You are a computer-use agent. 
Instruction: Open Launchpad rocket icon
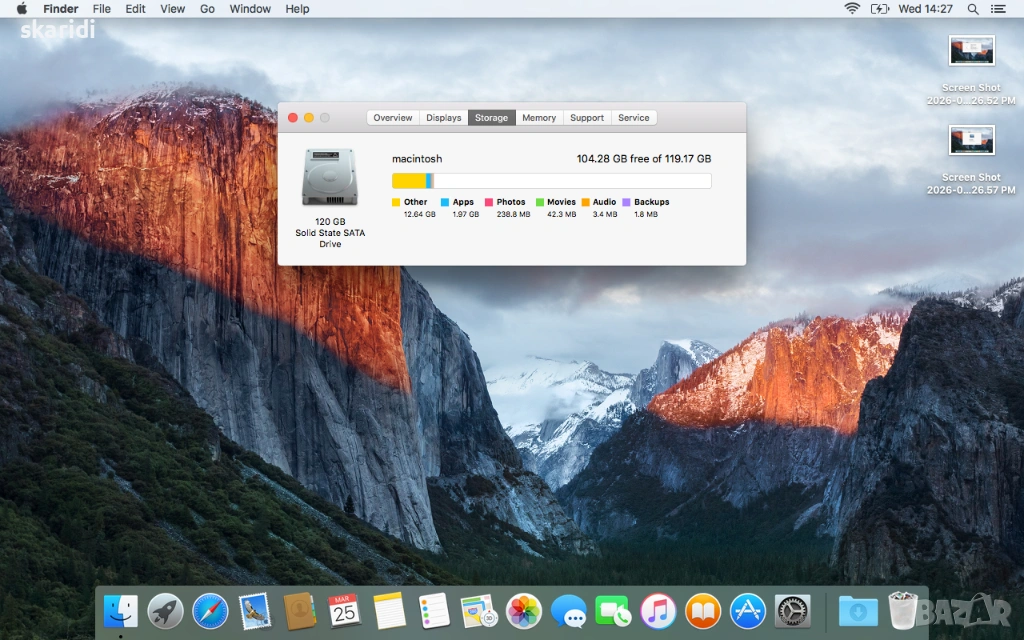click(x=165, y=610)
